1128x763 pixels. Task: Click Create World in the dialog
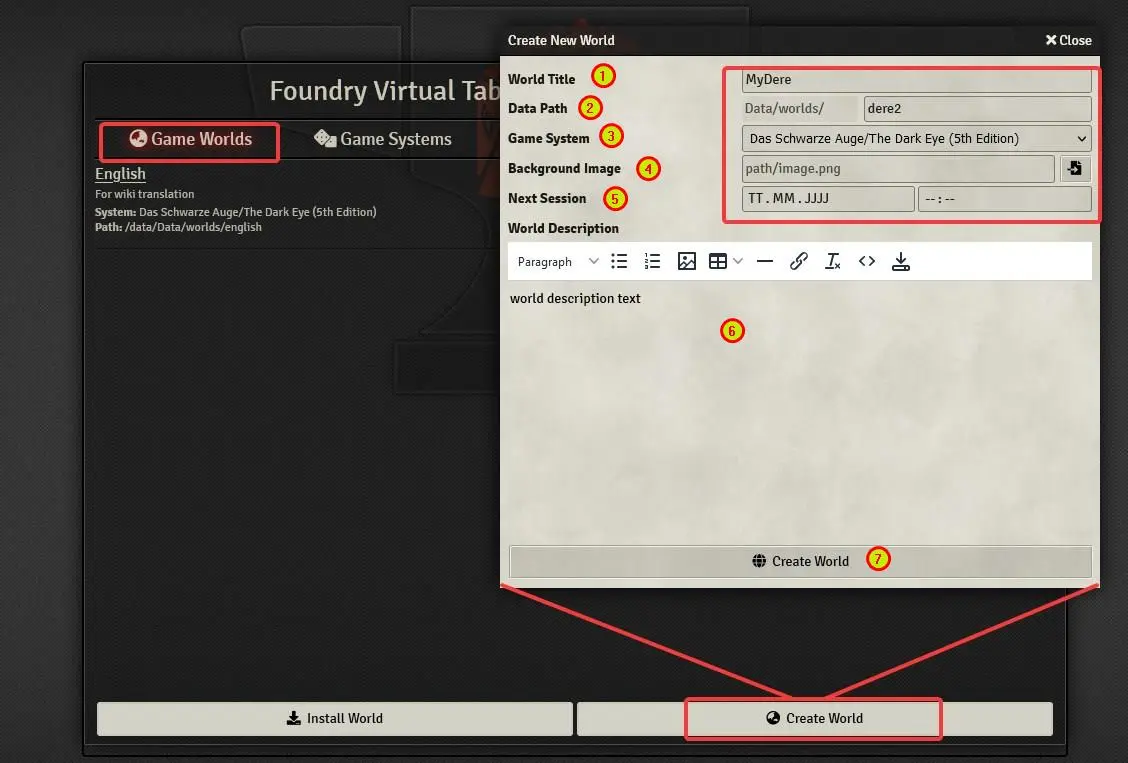[800, 561]
